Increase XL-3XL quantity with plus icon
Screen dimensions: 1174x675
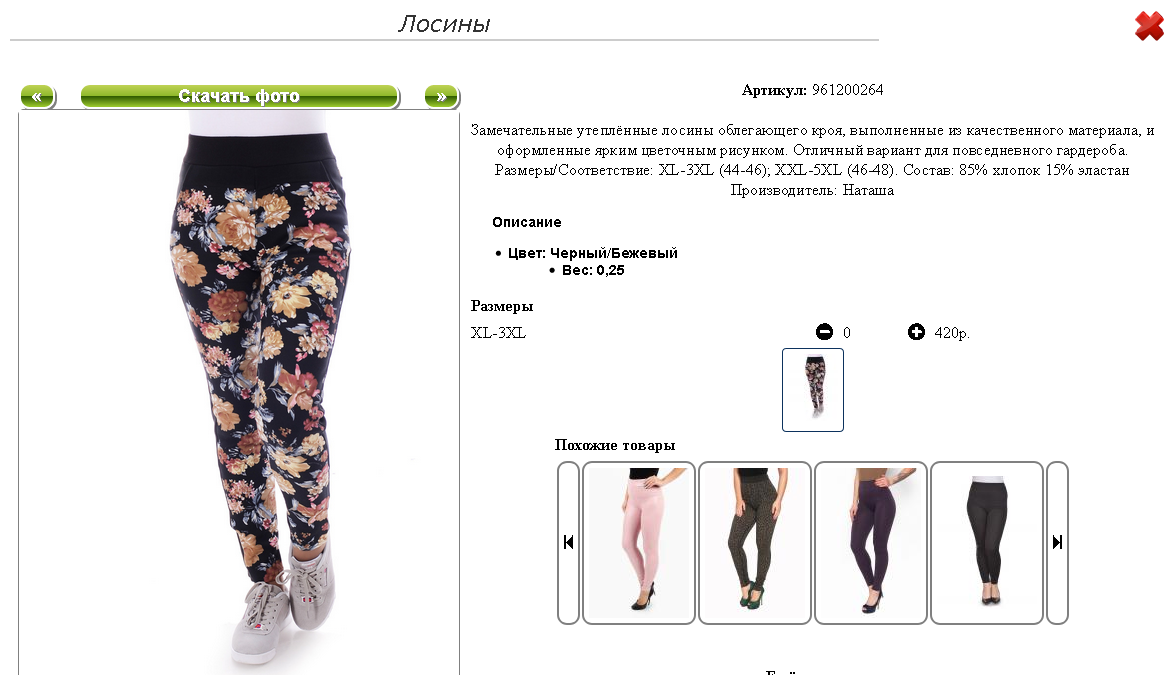click(x=916, y=332)
